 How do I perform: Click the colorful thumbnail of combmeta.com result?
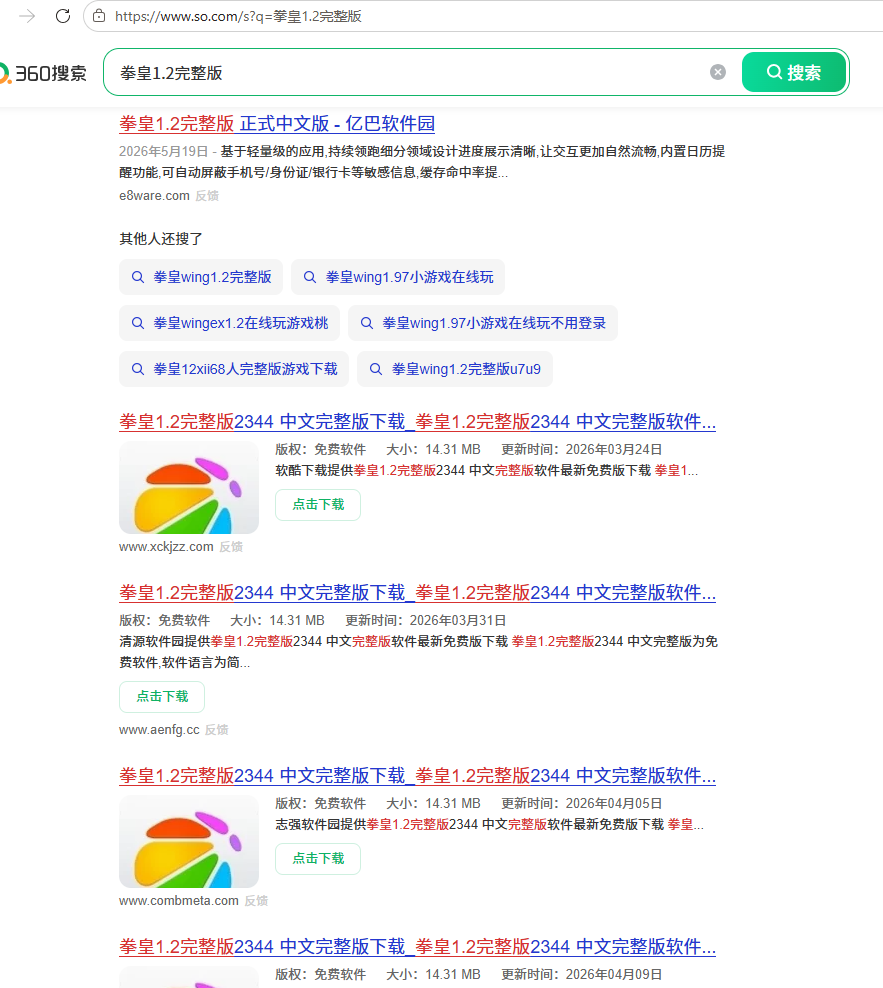pyautogui.click(x=189, y=842)
